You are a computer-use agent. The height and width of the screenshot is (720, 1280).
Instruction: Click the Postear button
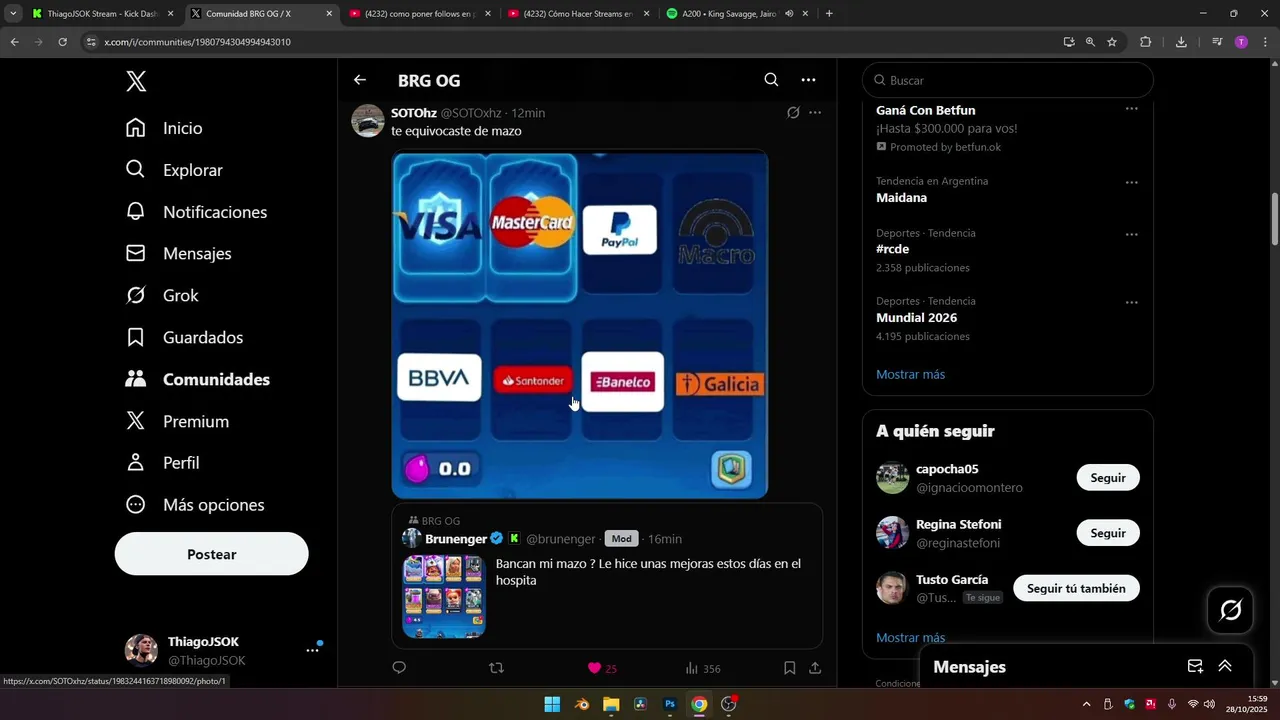click(212, 554)
